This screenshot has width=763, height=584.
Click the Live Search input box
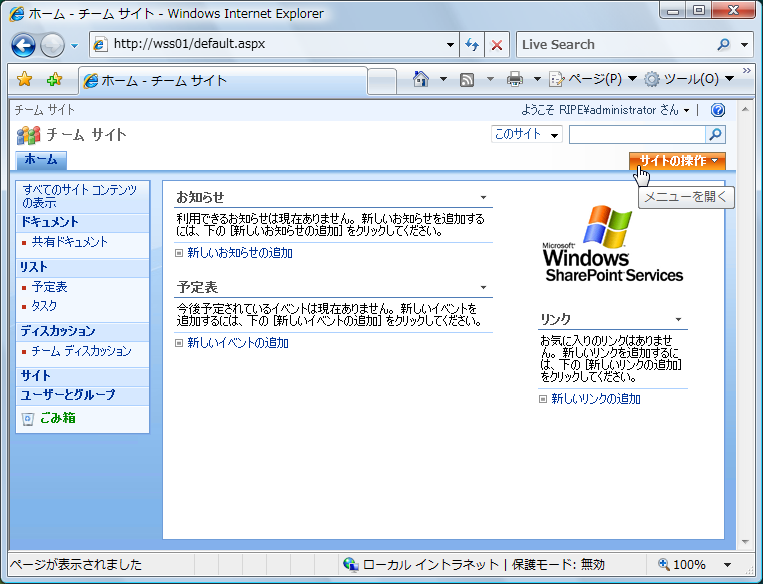[x=614, y=44]
